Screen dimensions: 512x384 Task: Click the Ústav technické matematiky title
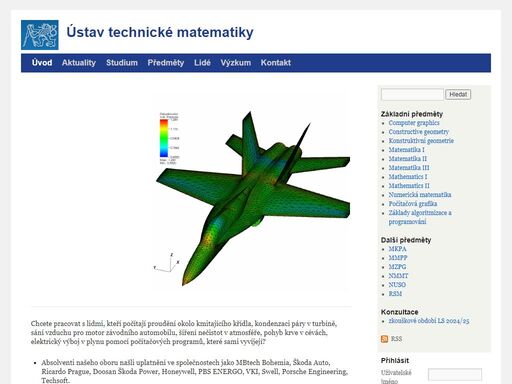tap(160, 32)
